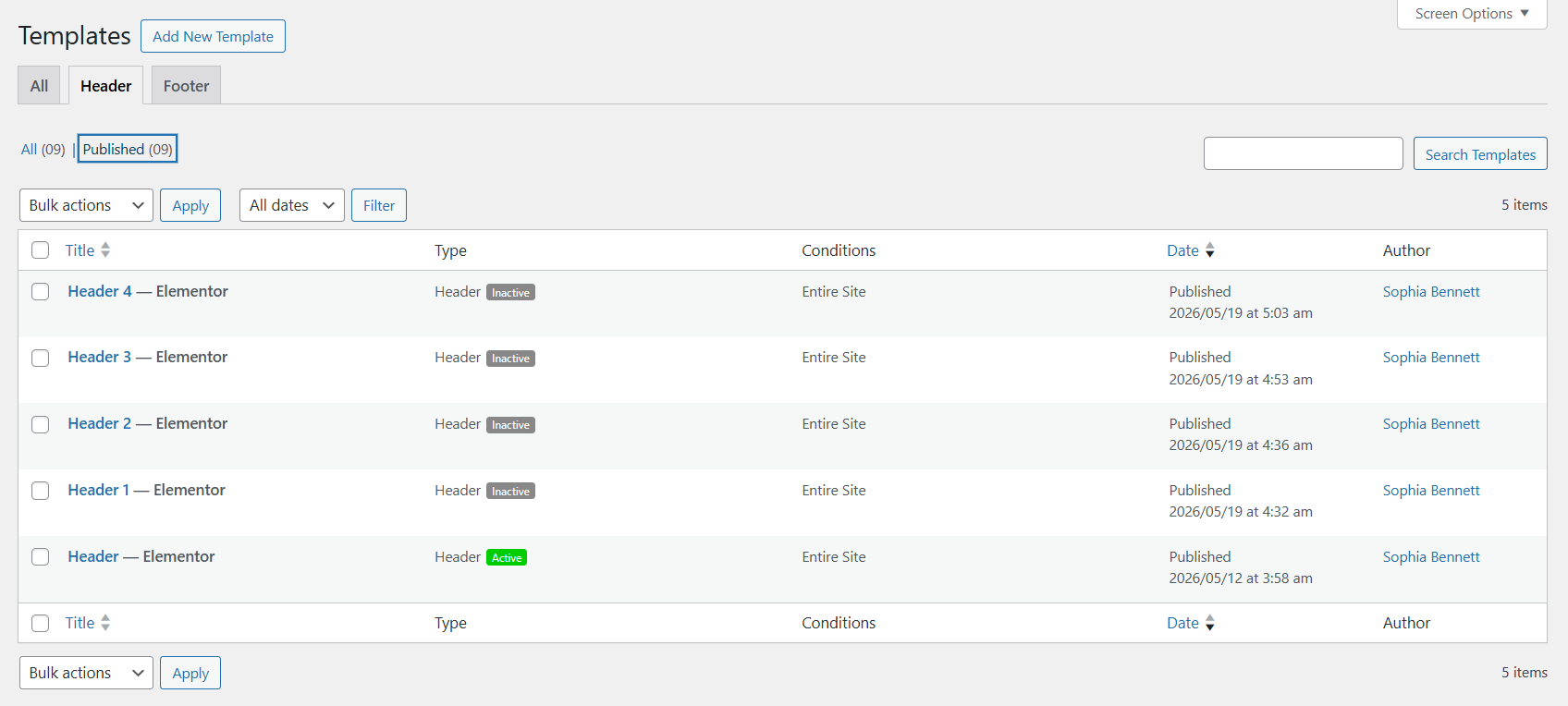Open top Bulk actions dropdown

[86, 205]
